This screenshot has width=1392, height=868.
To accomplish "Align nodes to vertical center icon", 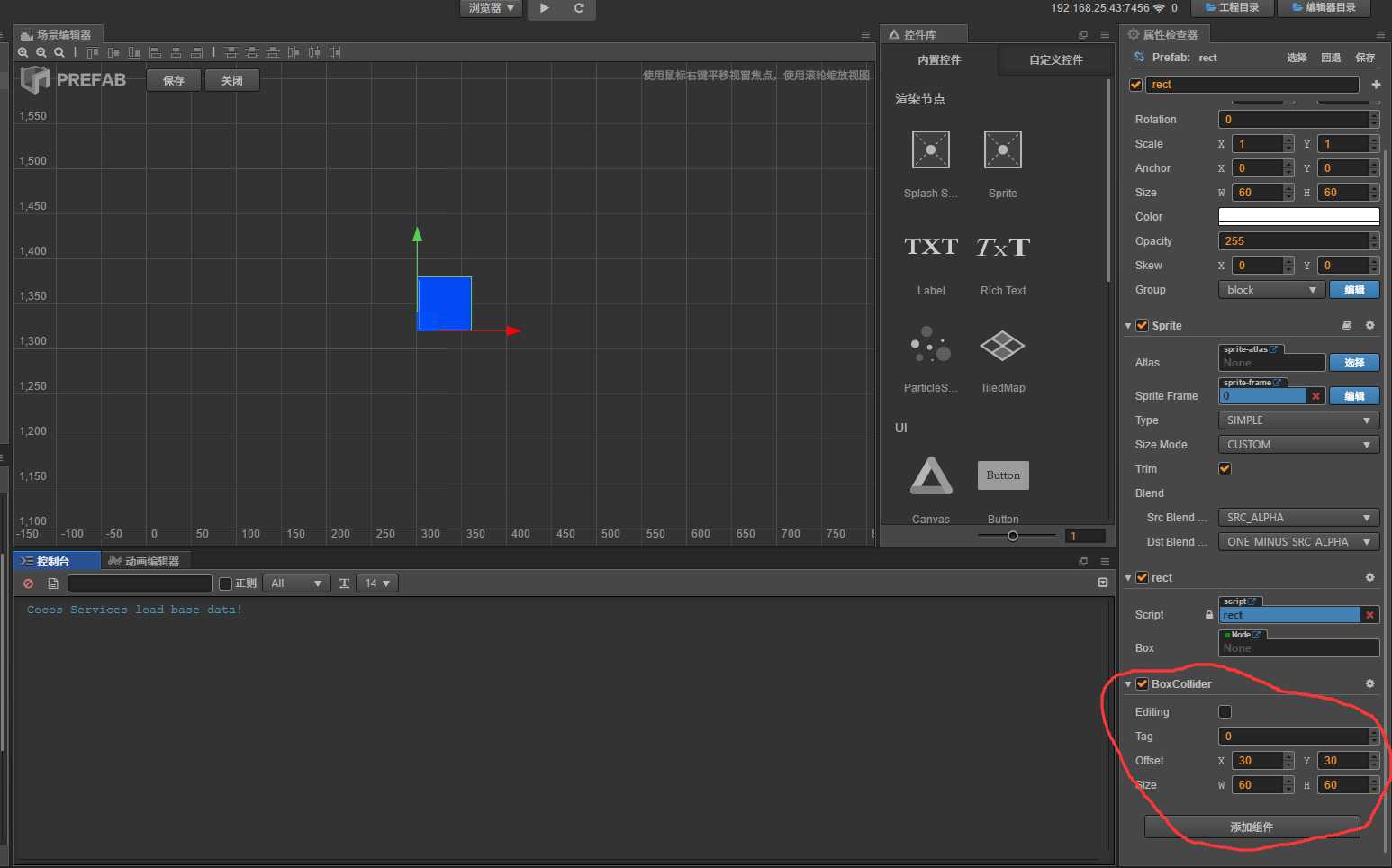I will pyautogui.click(x=113, y=52).
